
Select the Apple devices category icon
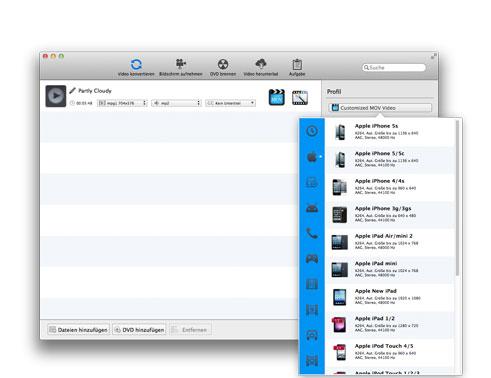(x=312, y=156)
